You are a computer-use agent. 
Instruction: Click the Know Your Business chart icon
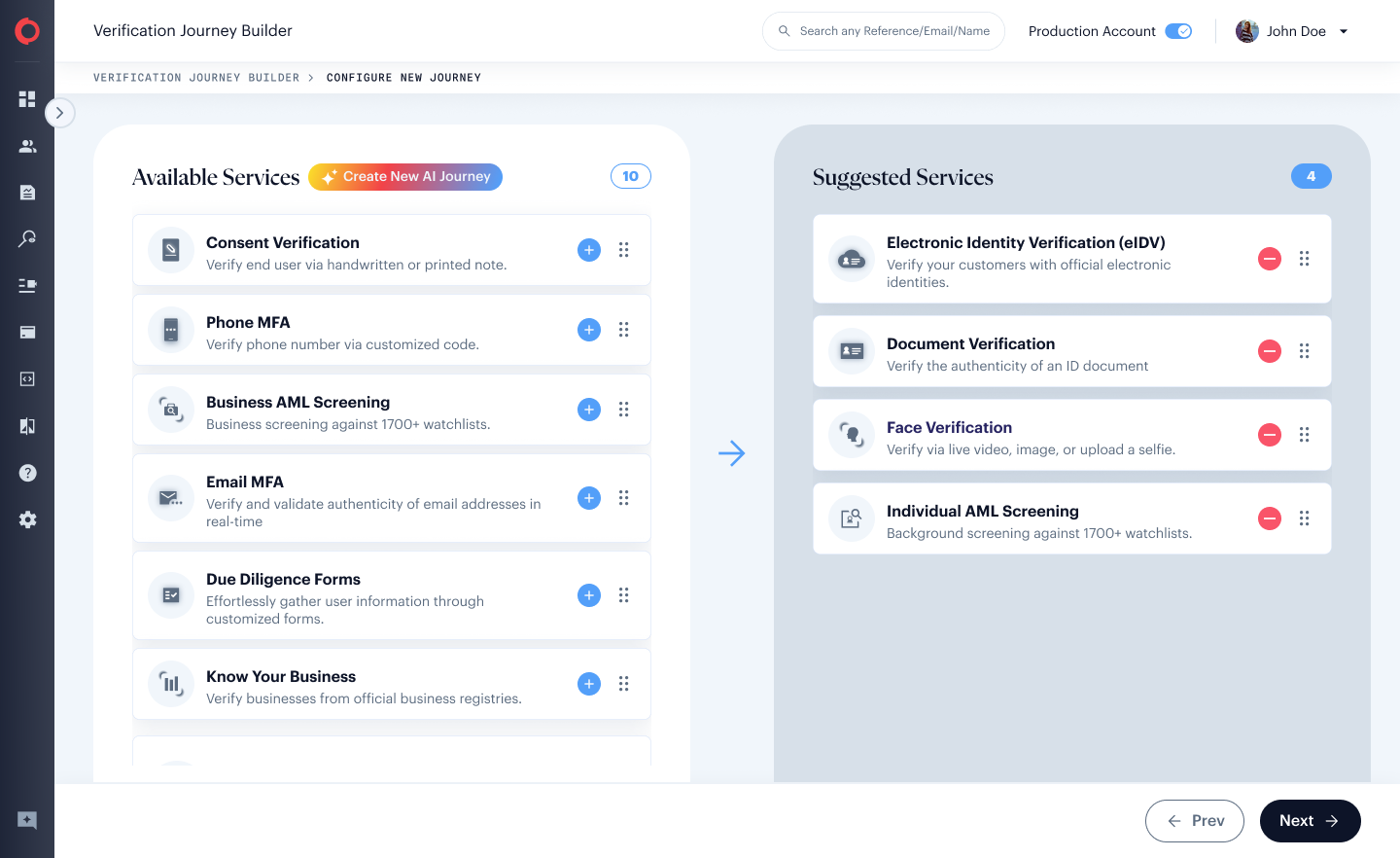coord(171,684)
